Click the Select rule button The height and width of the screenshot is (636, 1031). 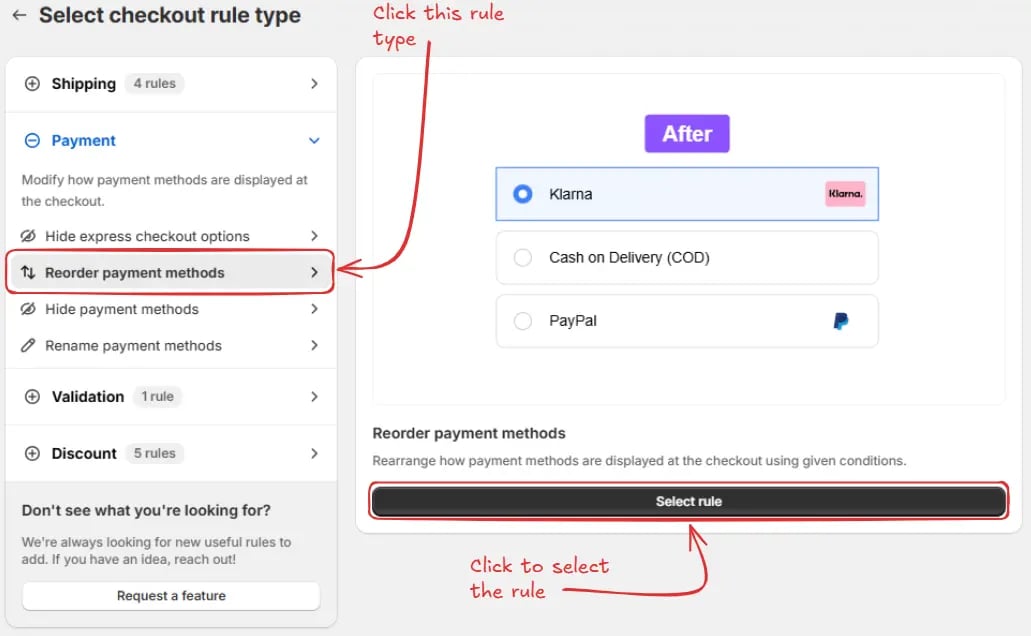click(688, 501)
